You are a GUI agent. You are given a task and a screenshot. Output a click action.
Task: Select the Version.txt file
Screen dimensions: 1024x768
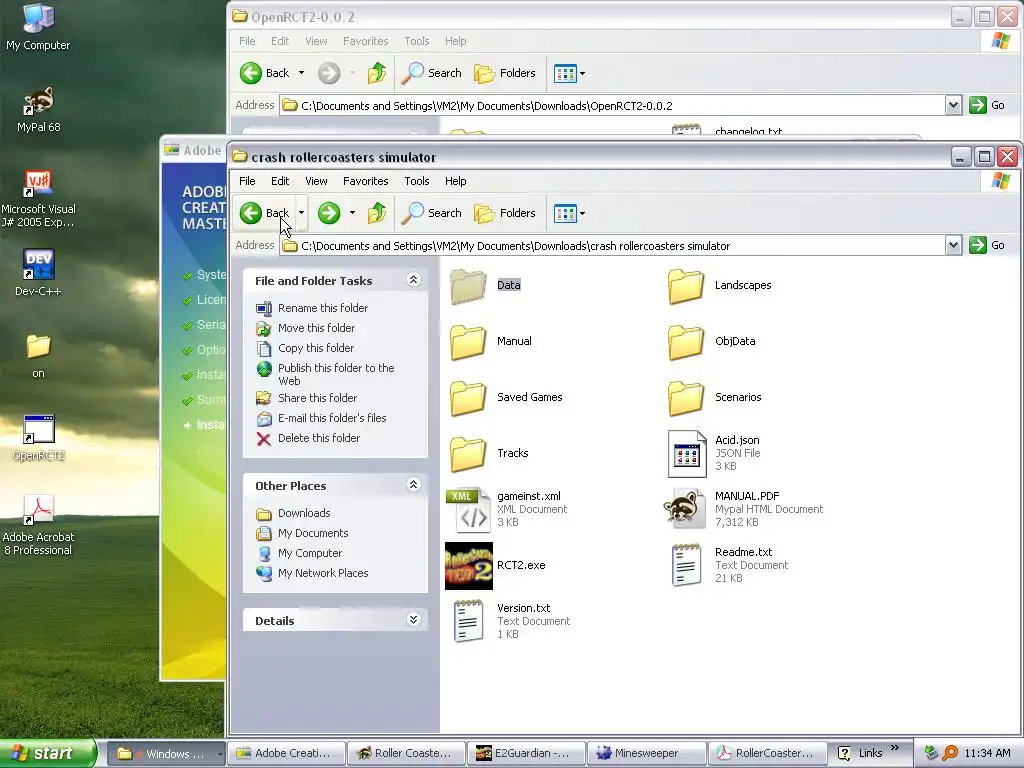click(511, 621)
